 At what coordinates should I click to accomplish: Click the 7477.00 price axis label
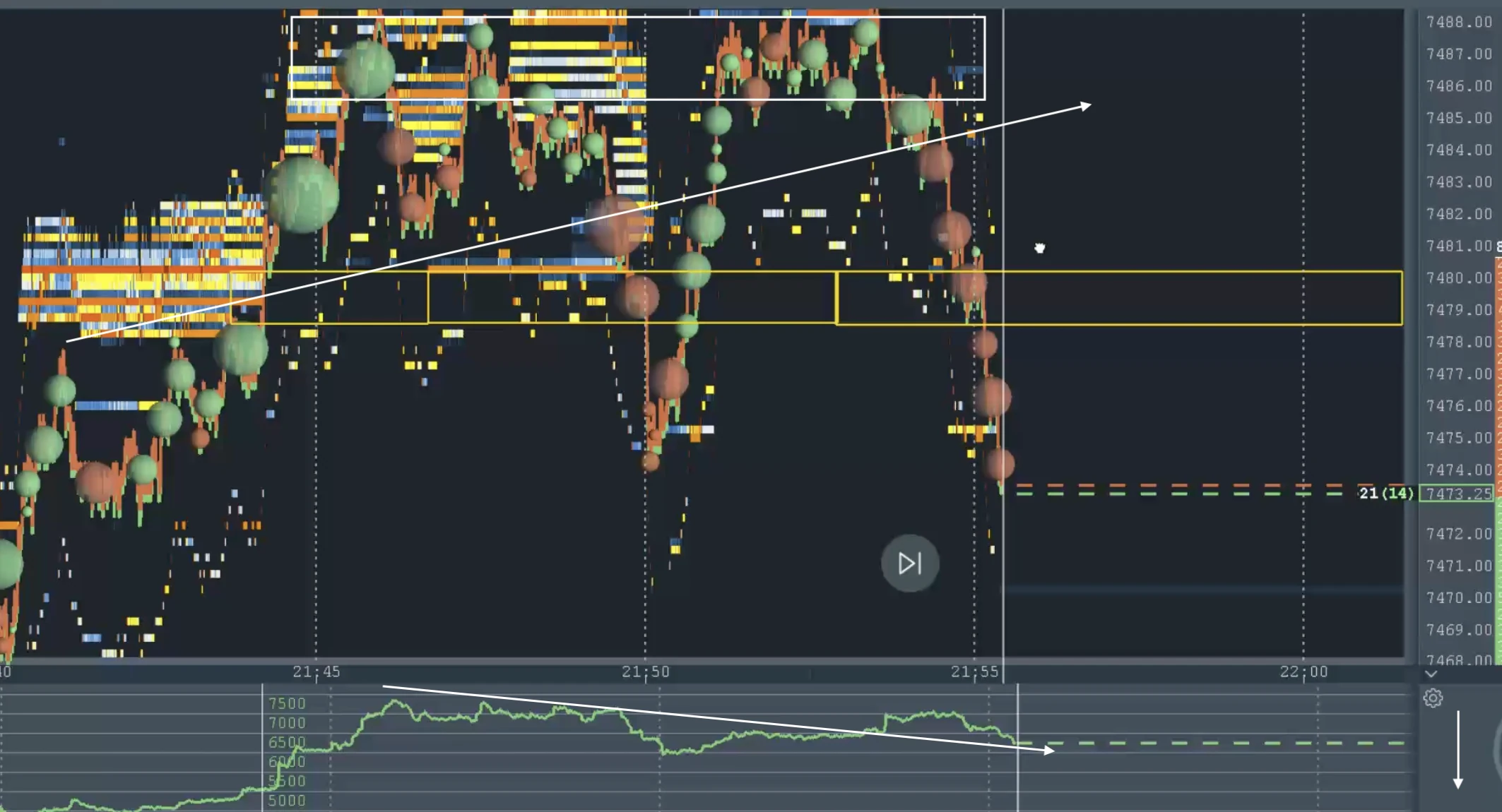1459,374
